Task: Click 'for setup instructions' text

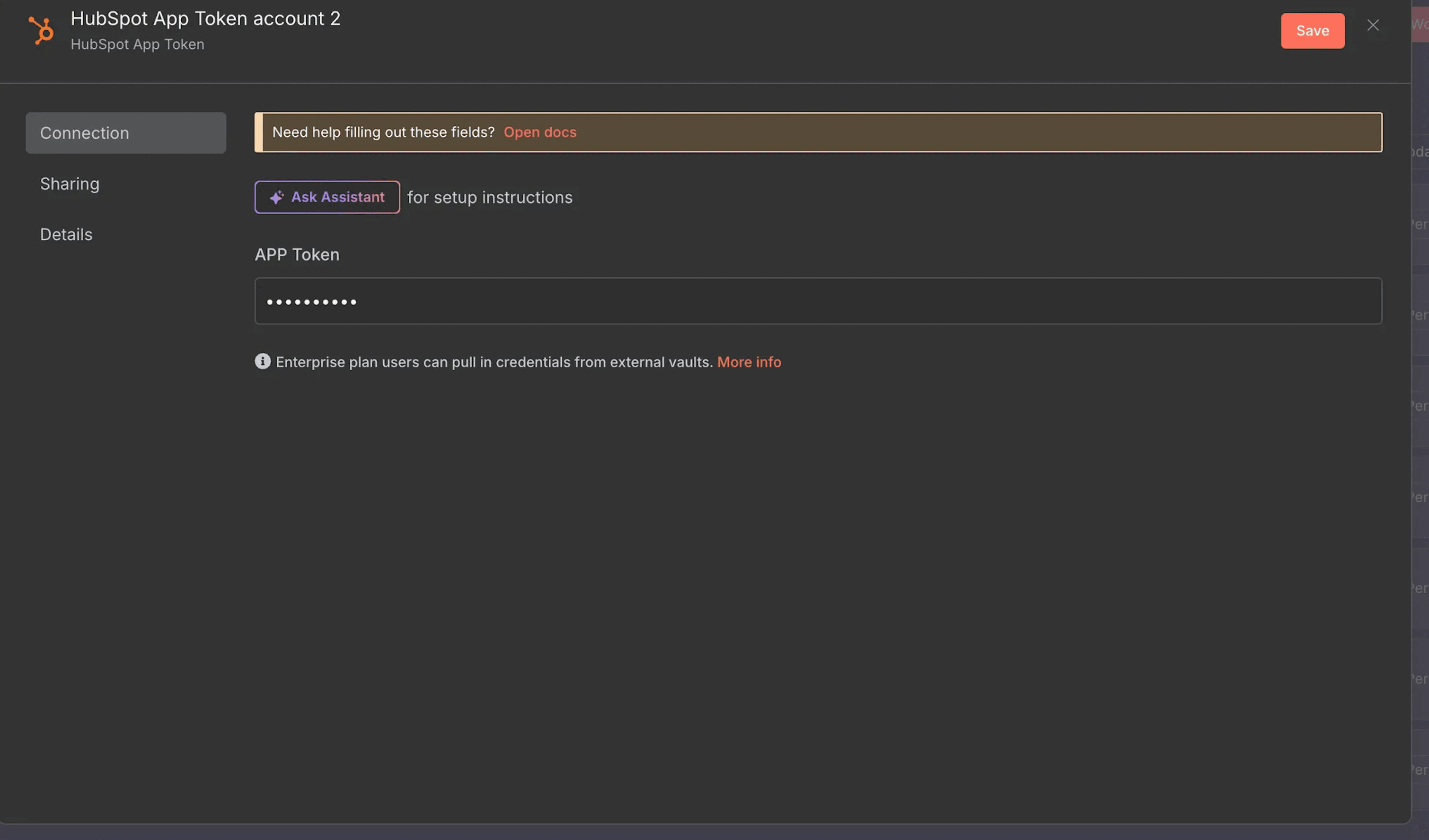Action: (490, 197)
